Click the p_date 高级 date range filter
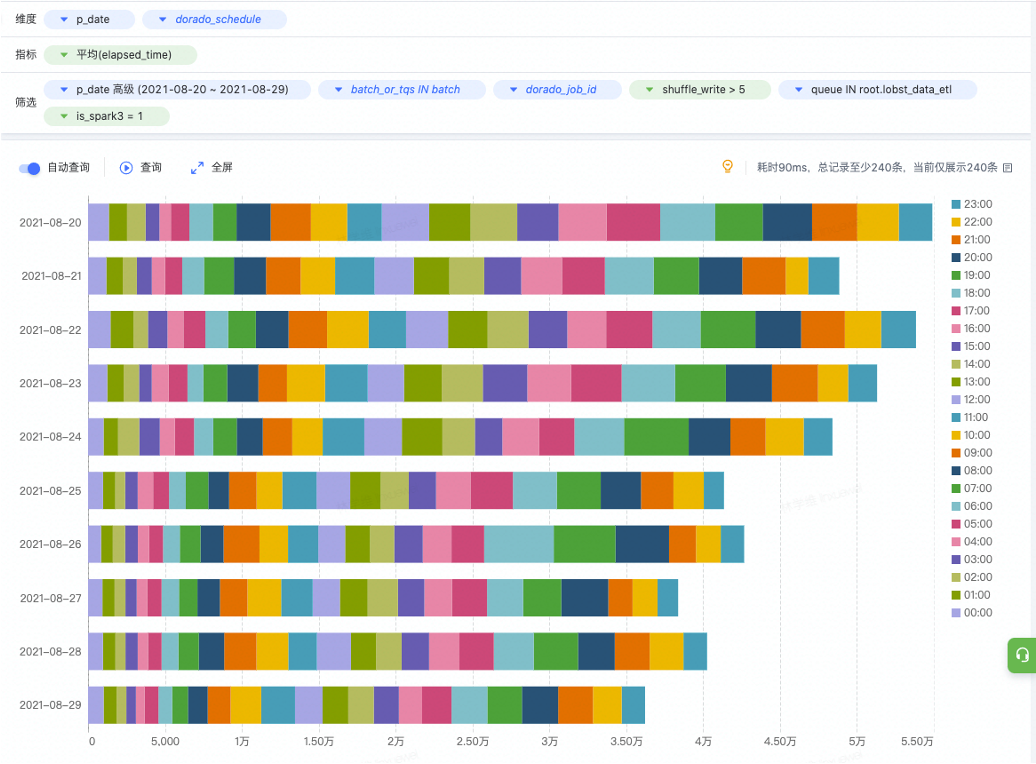The height and width of the screenshot is (764, 1036). (173, 90)
